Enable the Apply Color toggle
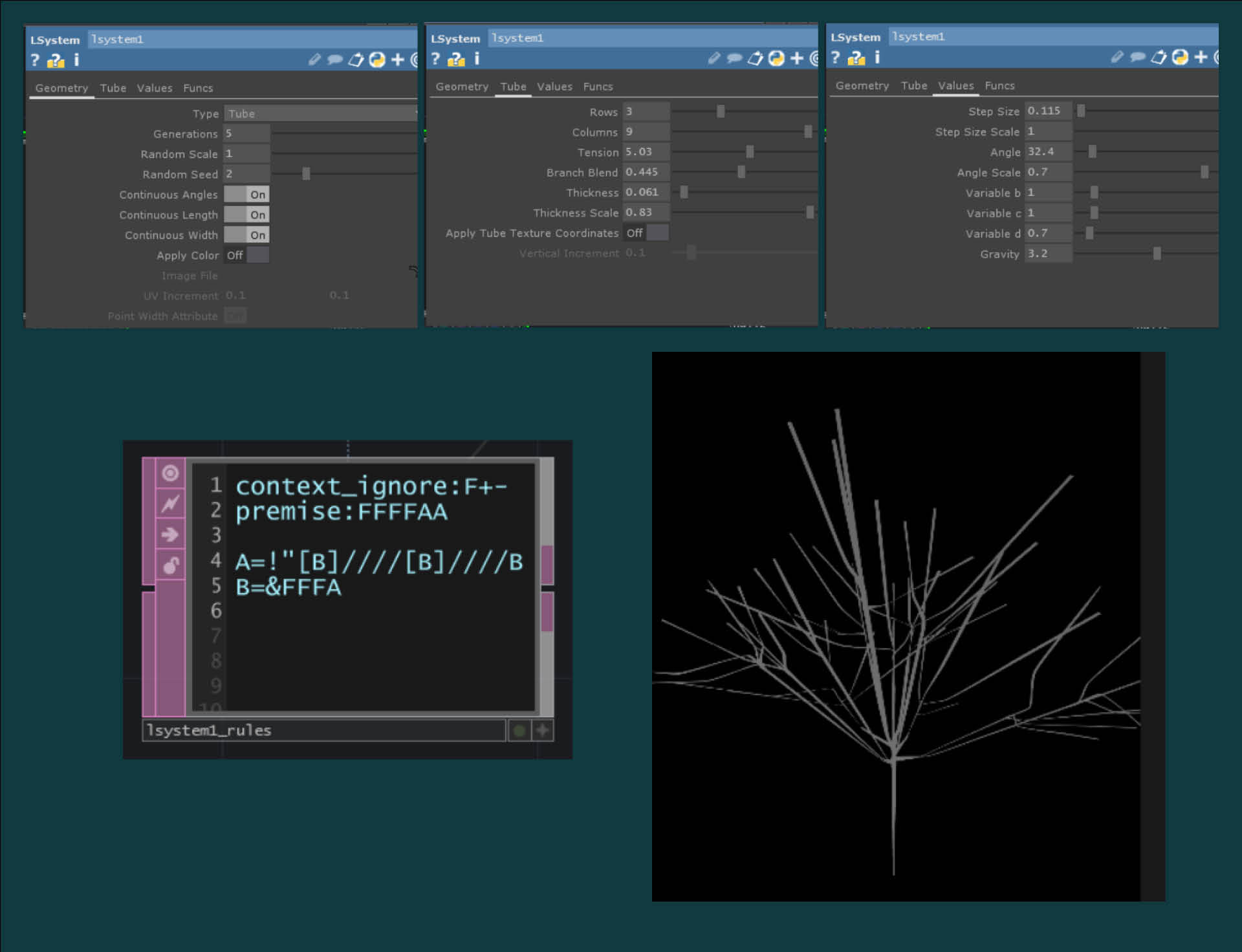 point(246,255)
